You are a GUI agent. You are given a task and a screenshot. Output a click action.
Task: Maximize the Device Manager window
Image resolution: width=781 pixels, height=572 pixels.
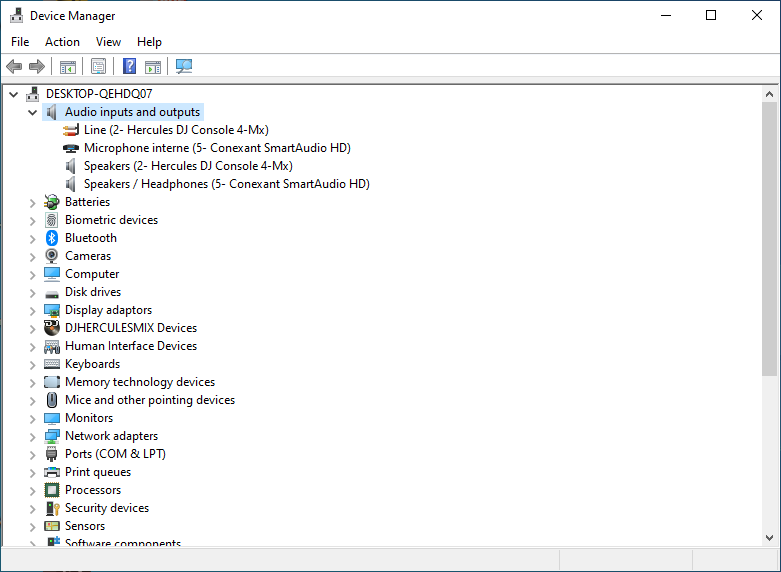tap(711, 15)
